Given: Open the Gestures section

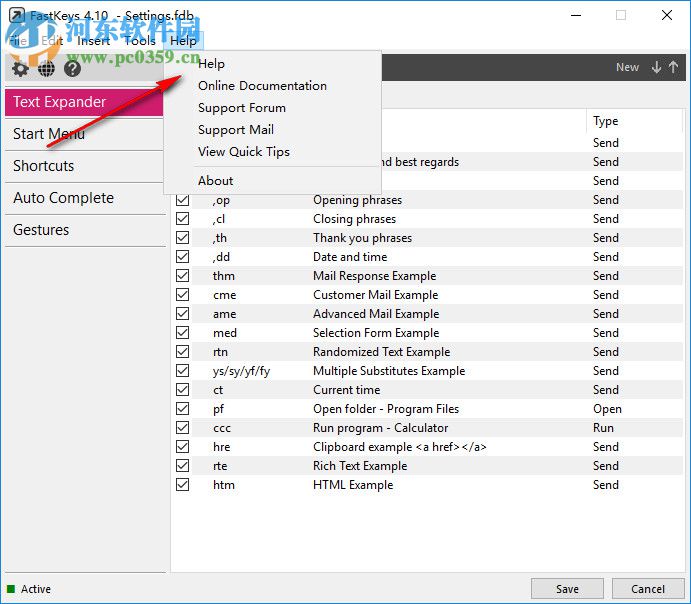Looking at the screenshot, I should [84, 230].
